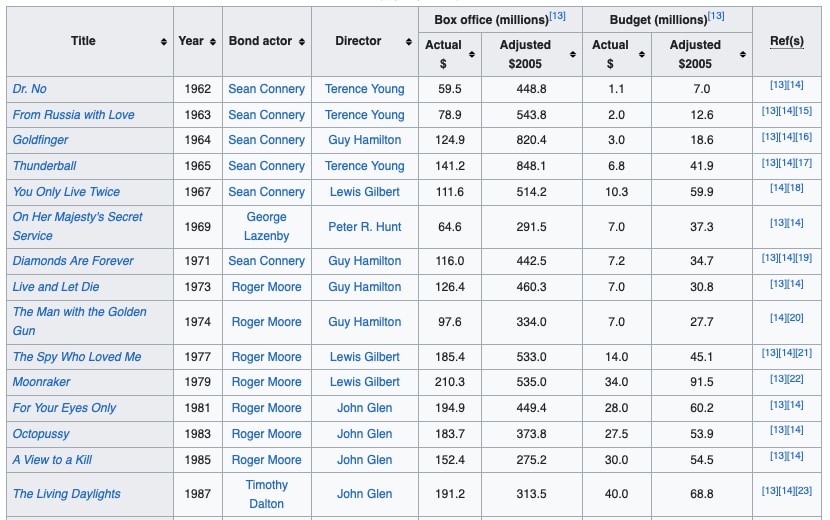Screen dimensions: 830x520
Task: Click Roger Moore in Moonraker row
Action: [266, 382]
